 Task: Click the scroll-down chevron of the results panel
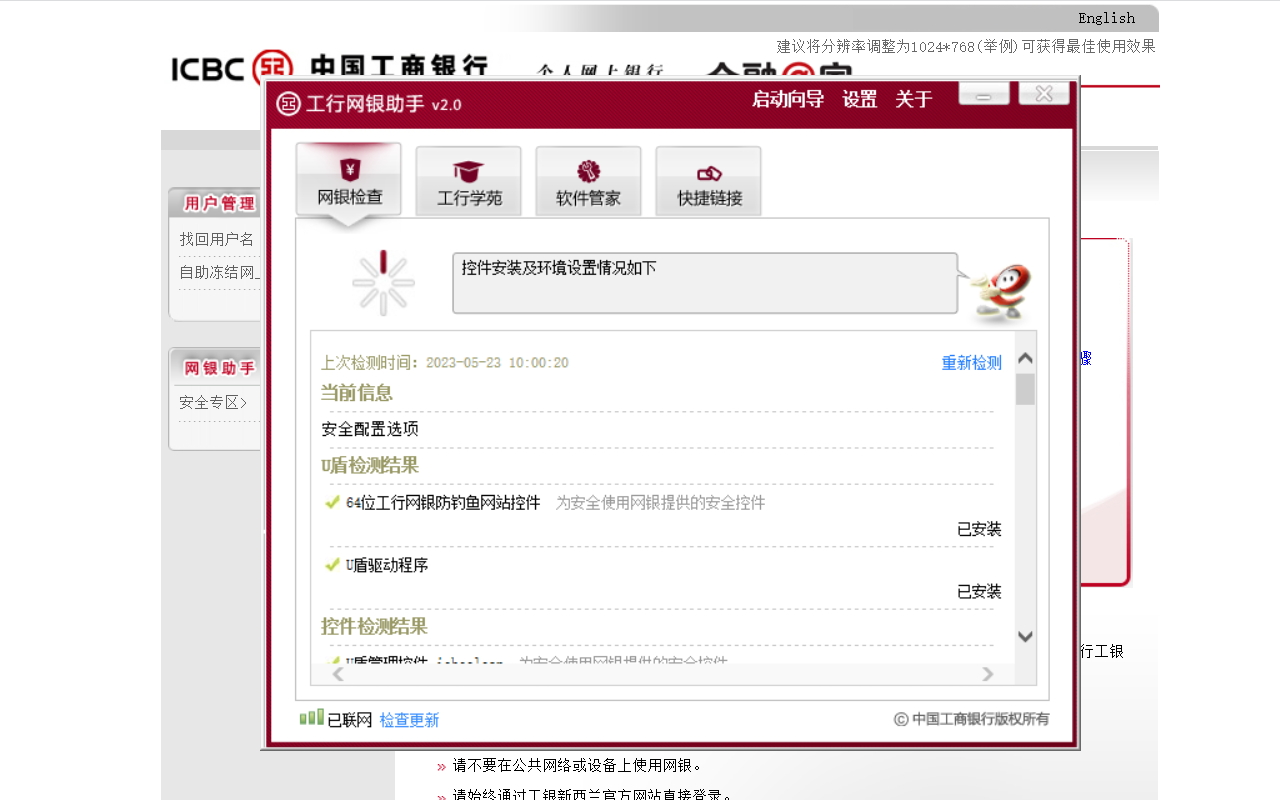(1023, 636)
